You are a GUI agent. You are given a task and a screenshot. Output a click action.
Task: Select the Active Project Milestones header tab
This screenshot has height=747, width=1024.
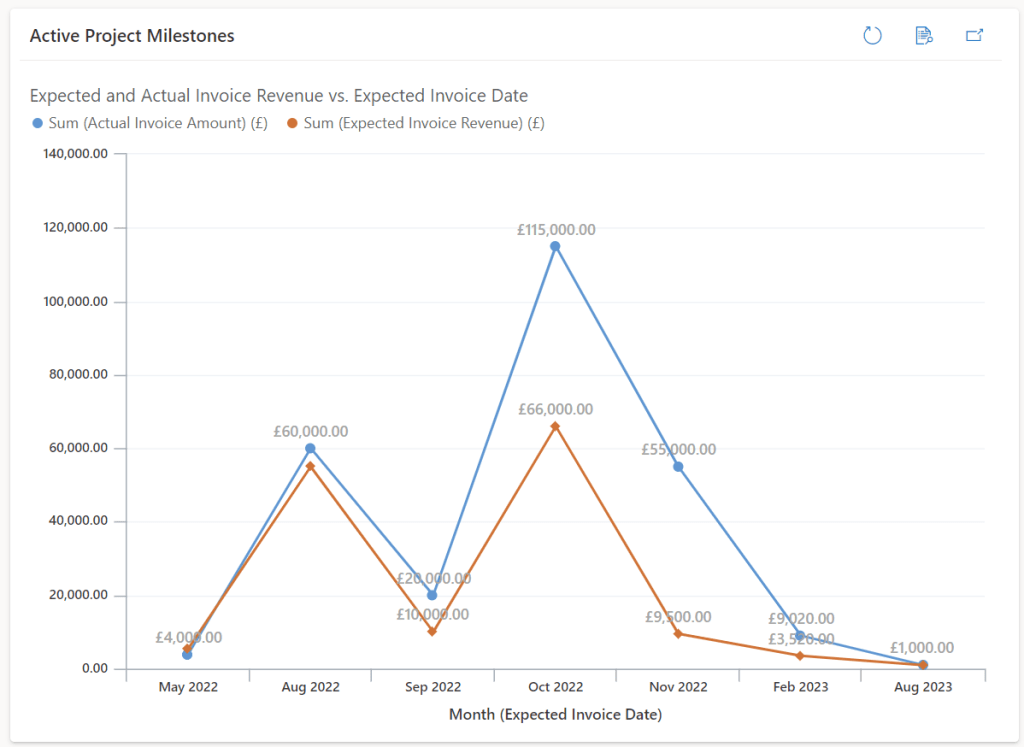[131, 35]
